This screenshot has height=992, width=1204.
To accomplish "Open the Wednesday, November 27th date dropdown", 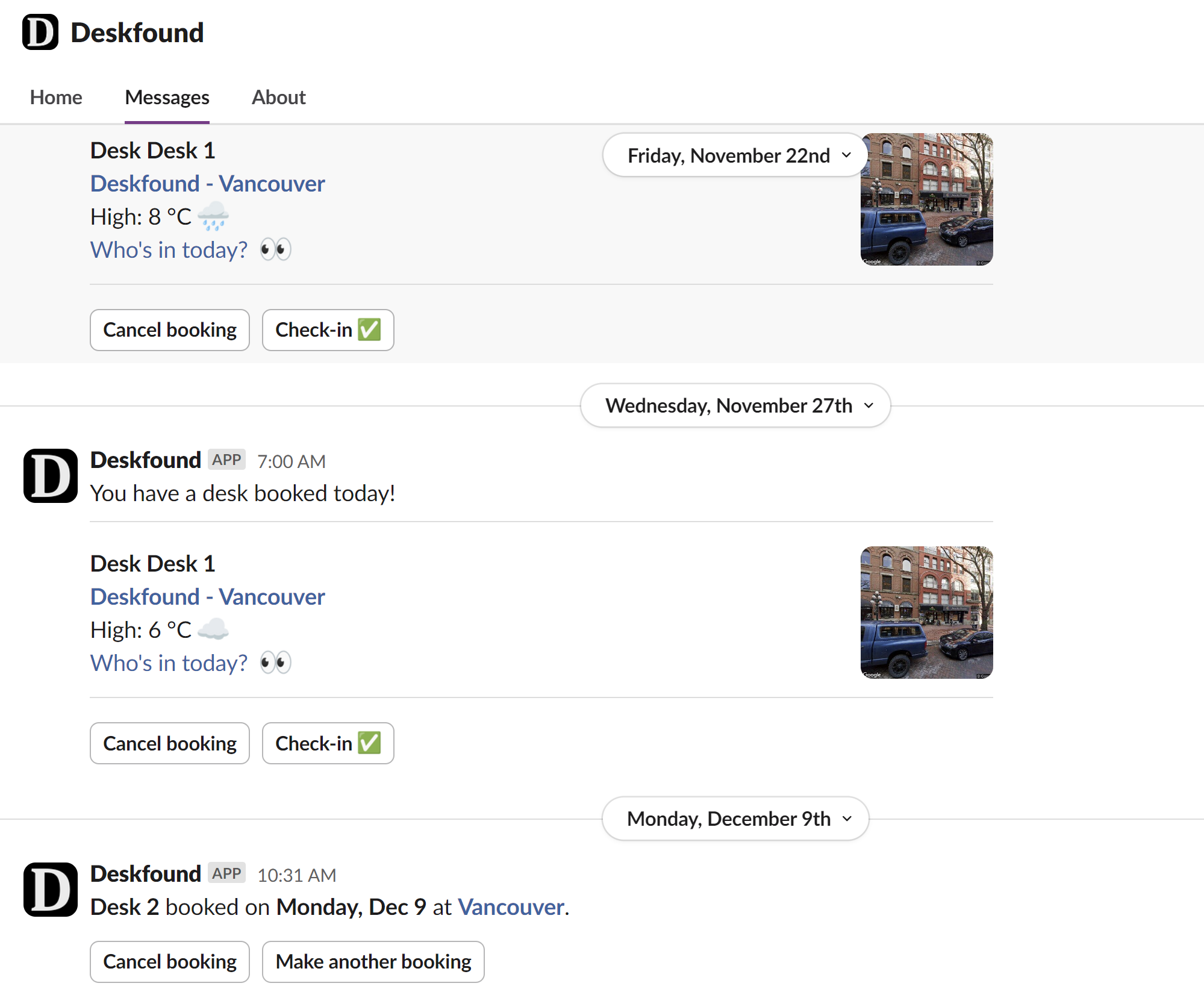I will (x=735, y=405).
